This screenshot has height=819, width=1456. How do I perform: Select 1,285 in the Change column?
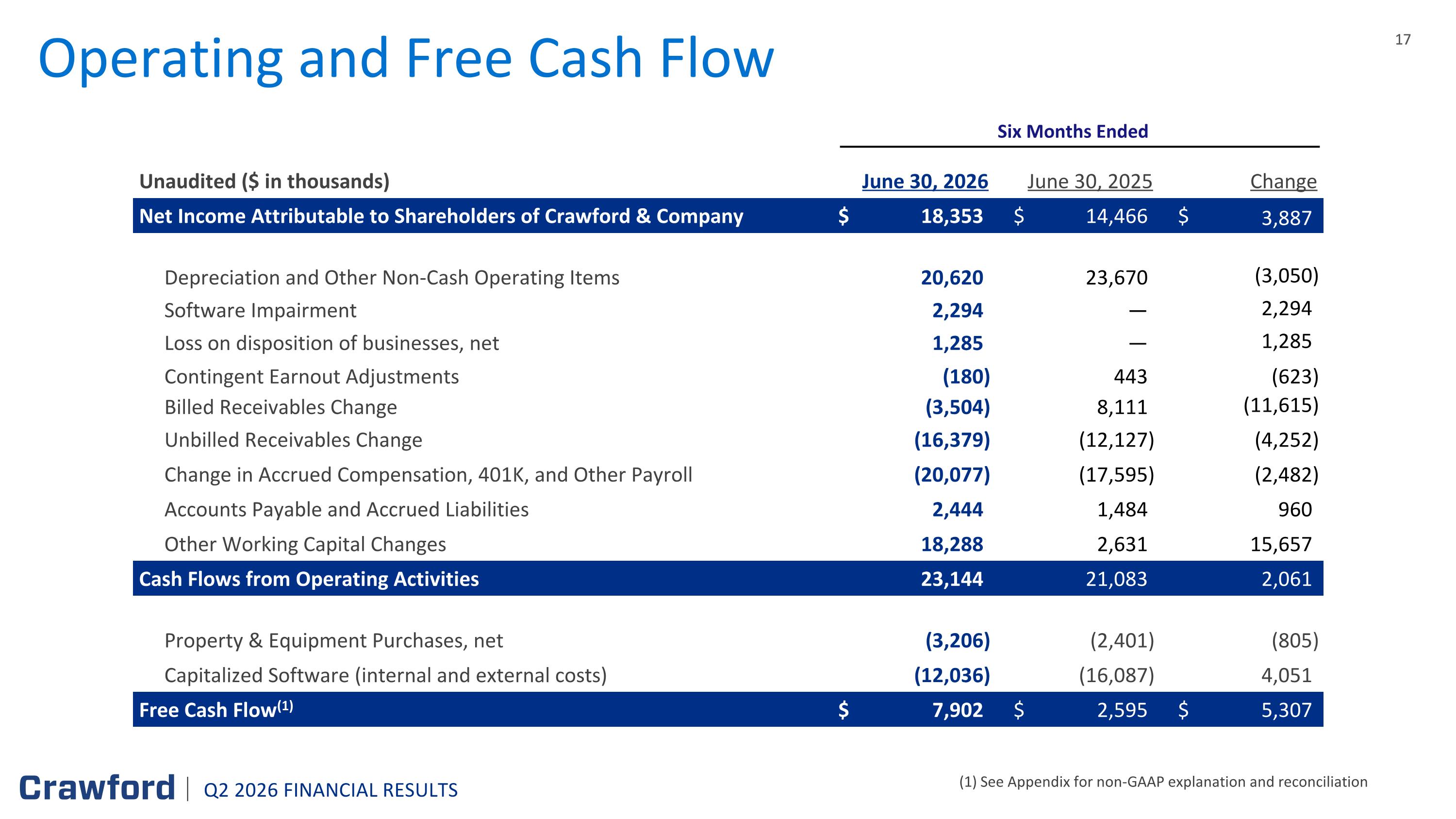click(1287, 341)
